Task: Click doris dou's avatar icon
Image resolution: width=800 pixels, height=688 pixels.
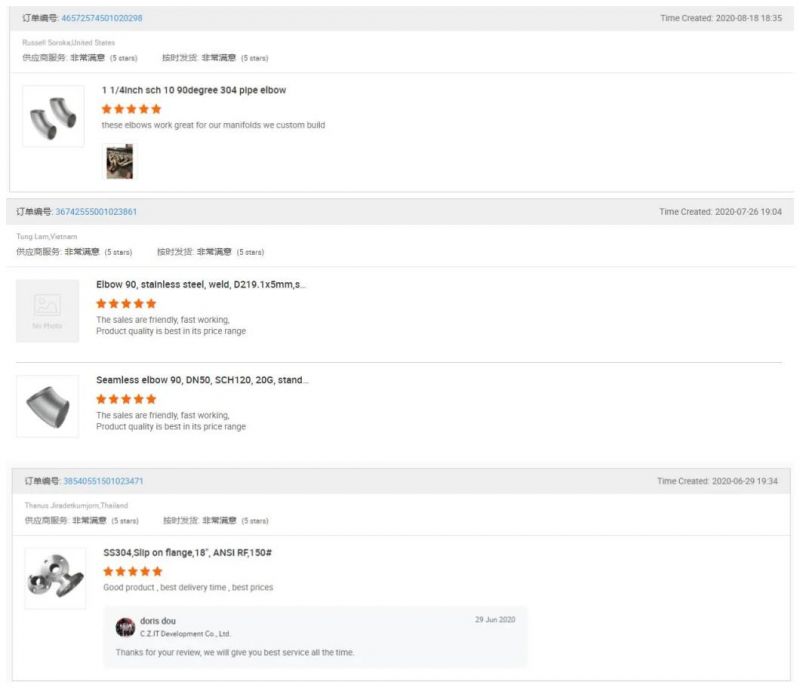Action: [x=125, y=627]
